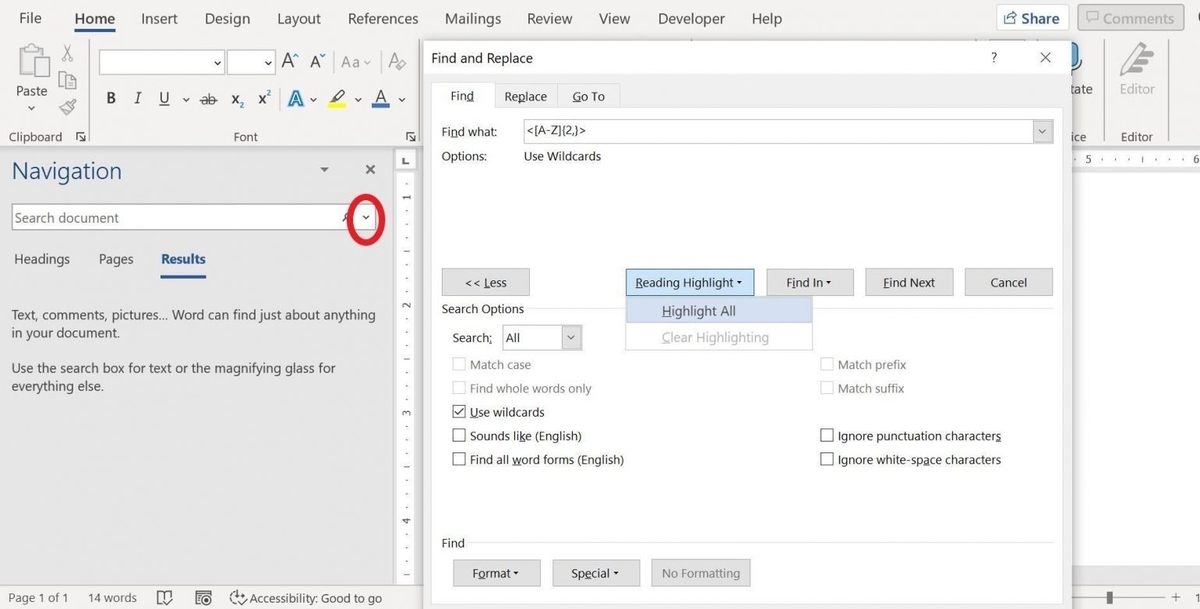Check Ignore white-space characters
The height and width of the screenshot is (609, 1200).
pos(827,459)
